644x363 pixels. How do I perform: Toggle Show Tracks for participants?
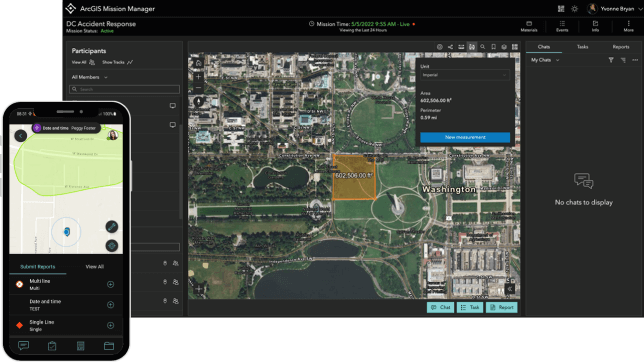pos(117,62)
